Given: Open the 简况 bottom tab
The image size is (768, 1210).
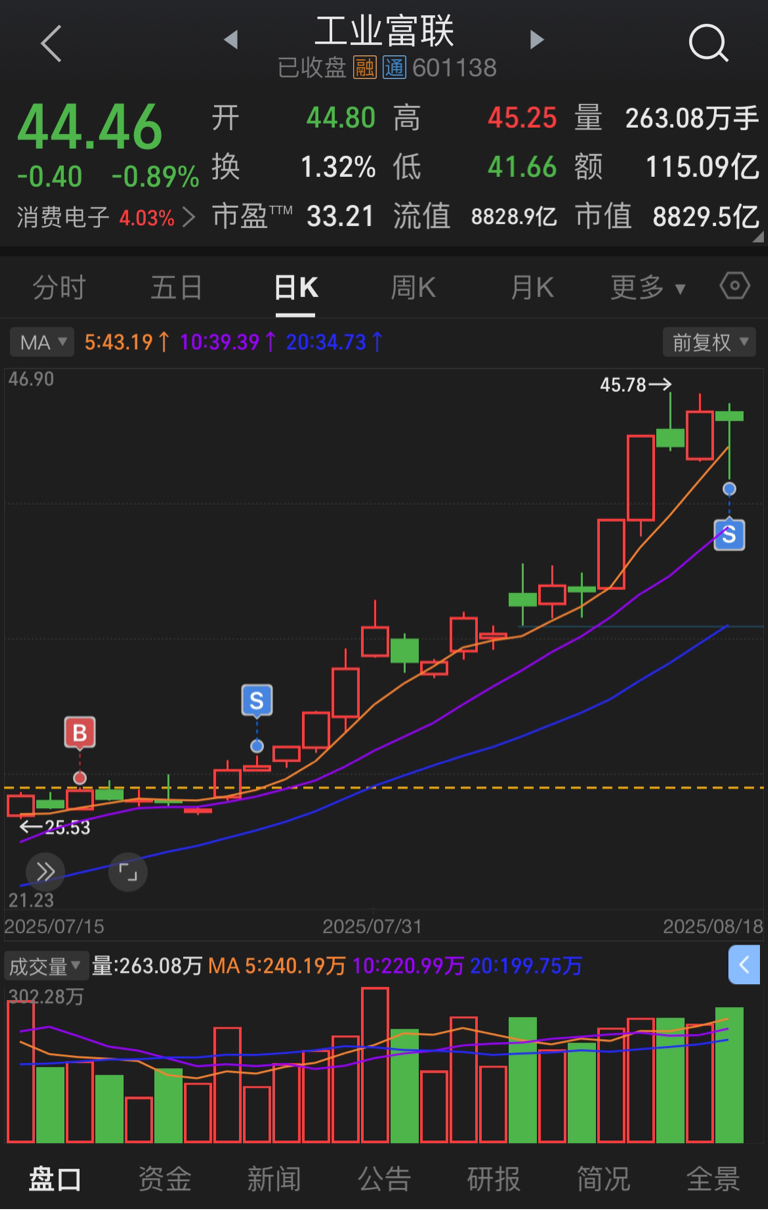Looking at the screenshot, I should click(604, 1179).
